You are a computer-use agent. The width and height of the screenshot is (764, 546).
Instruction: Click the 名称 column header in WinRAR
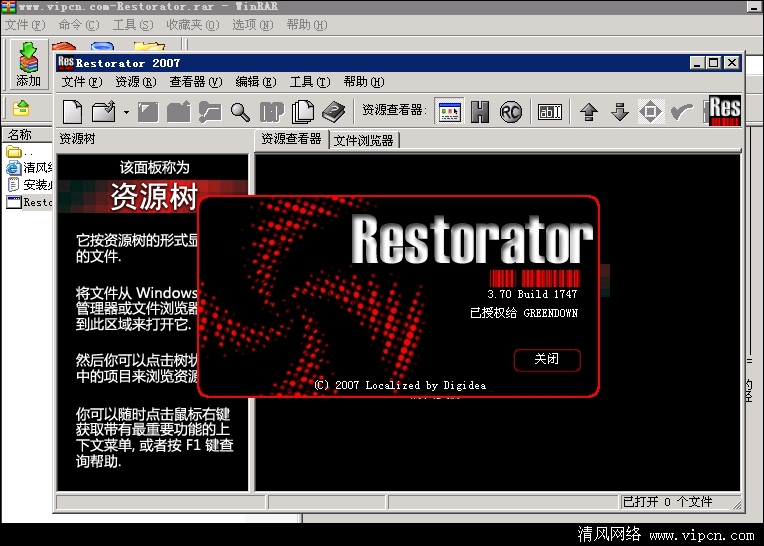20,135
